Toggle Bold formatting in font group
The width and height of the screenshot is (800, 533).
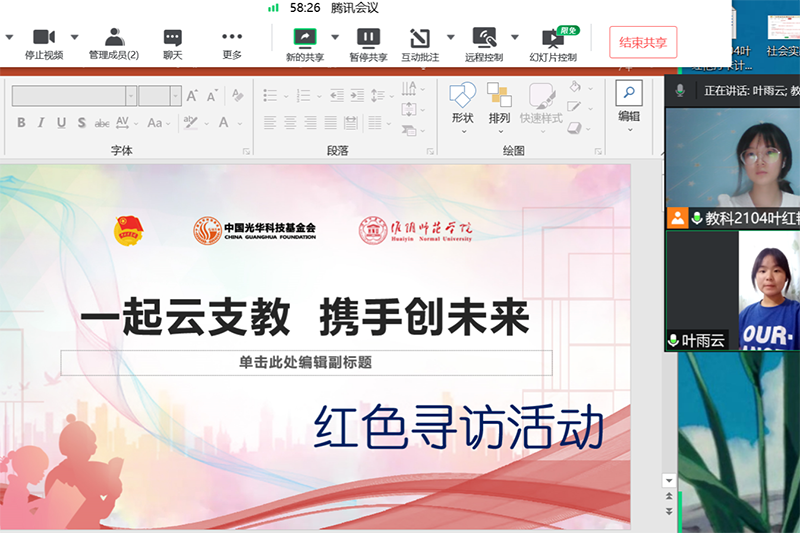click(21, 123)
